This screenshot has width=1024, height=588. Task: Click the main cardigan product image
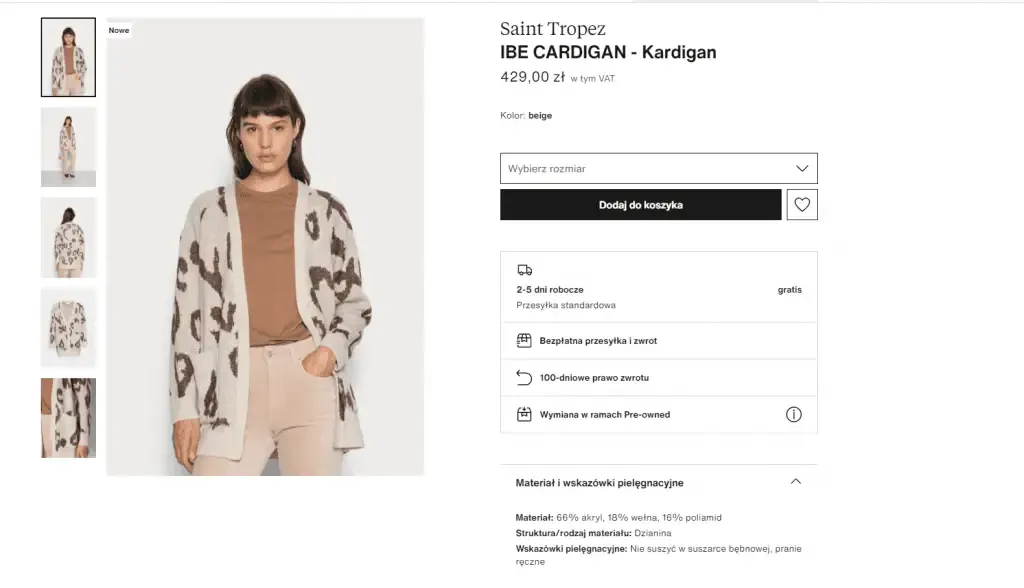(x=265, y=246)
